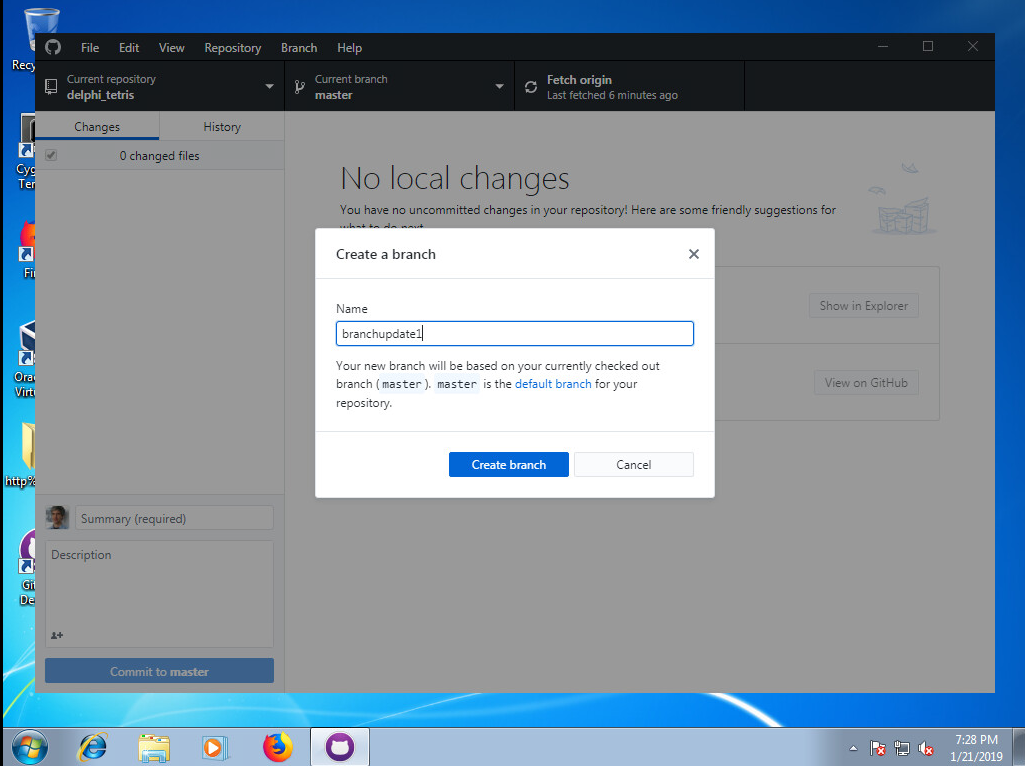
Task: Close the Create a branch dialog with X
Action: 693,254
